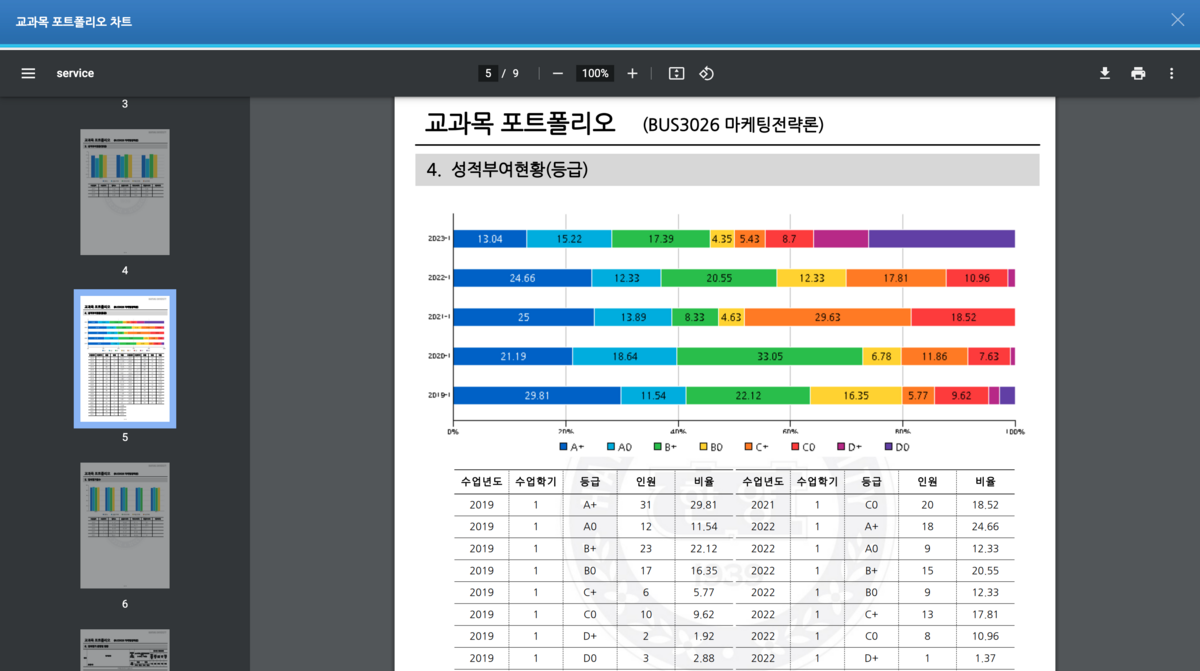This screenshot has width=1200, height=671.
Task: Close the 교과목 포트폴리오 차트 dialog
Action: [x=1178, y=20]
